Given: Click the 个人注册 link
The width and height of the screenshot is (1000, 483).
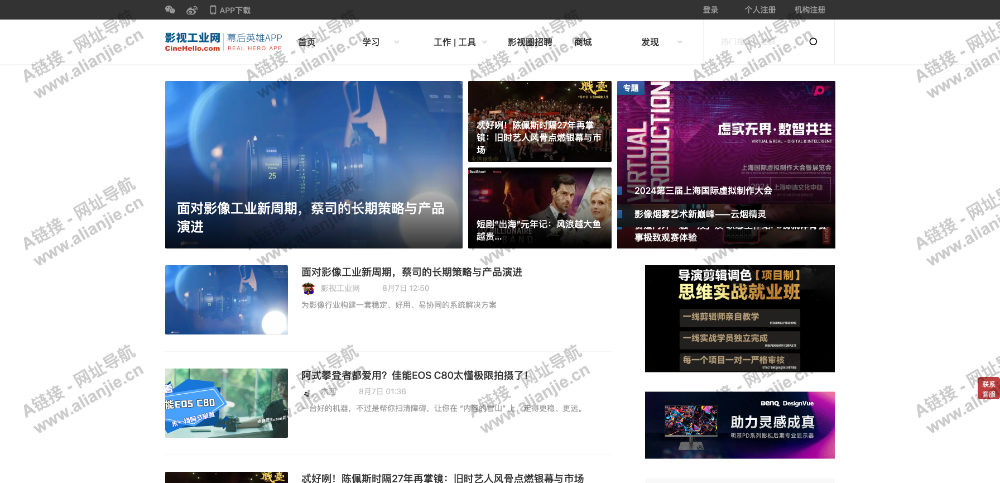Looking at the screenshot, I should point(760,10).
